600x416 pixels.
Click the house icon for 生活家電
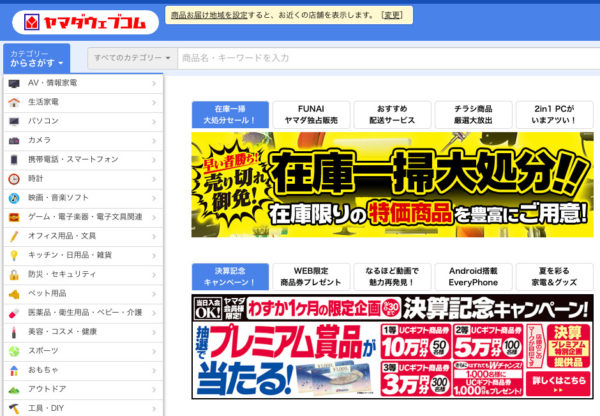tap(14, 102)
